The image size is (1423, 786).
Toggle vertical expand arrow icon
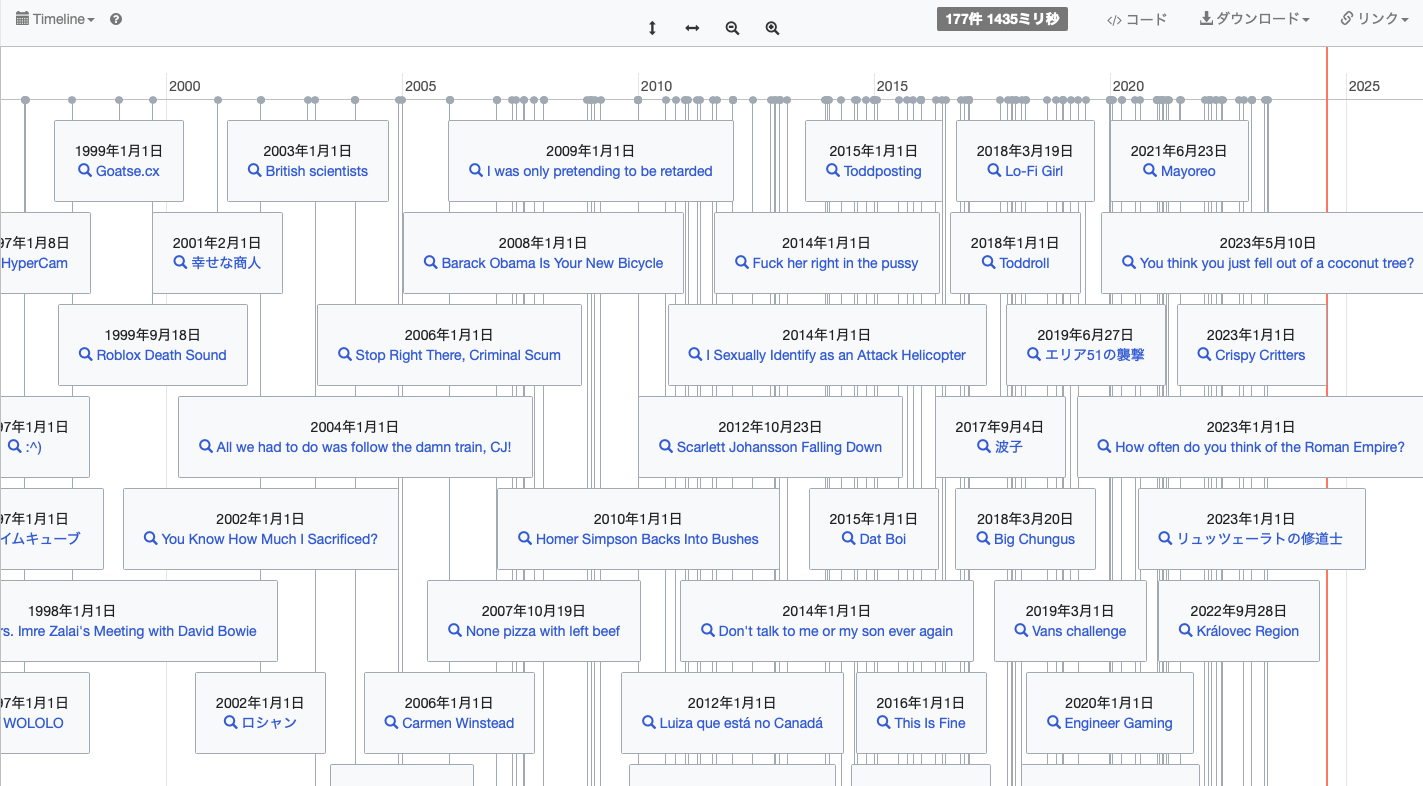tap(652, 28)
